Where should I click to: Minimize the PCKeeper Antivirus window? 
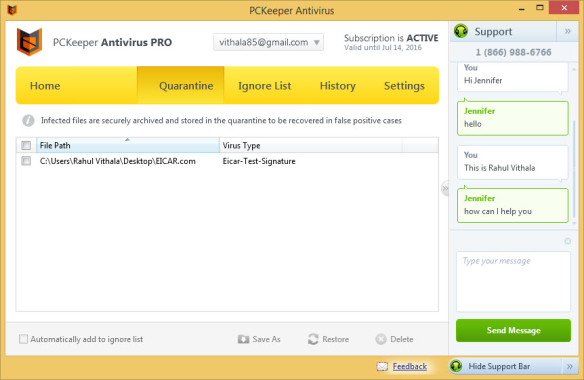521,8
